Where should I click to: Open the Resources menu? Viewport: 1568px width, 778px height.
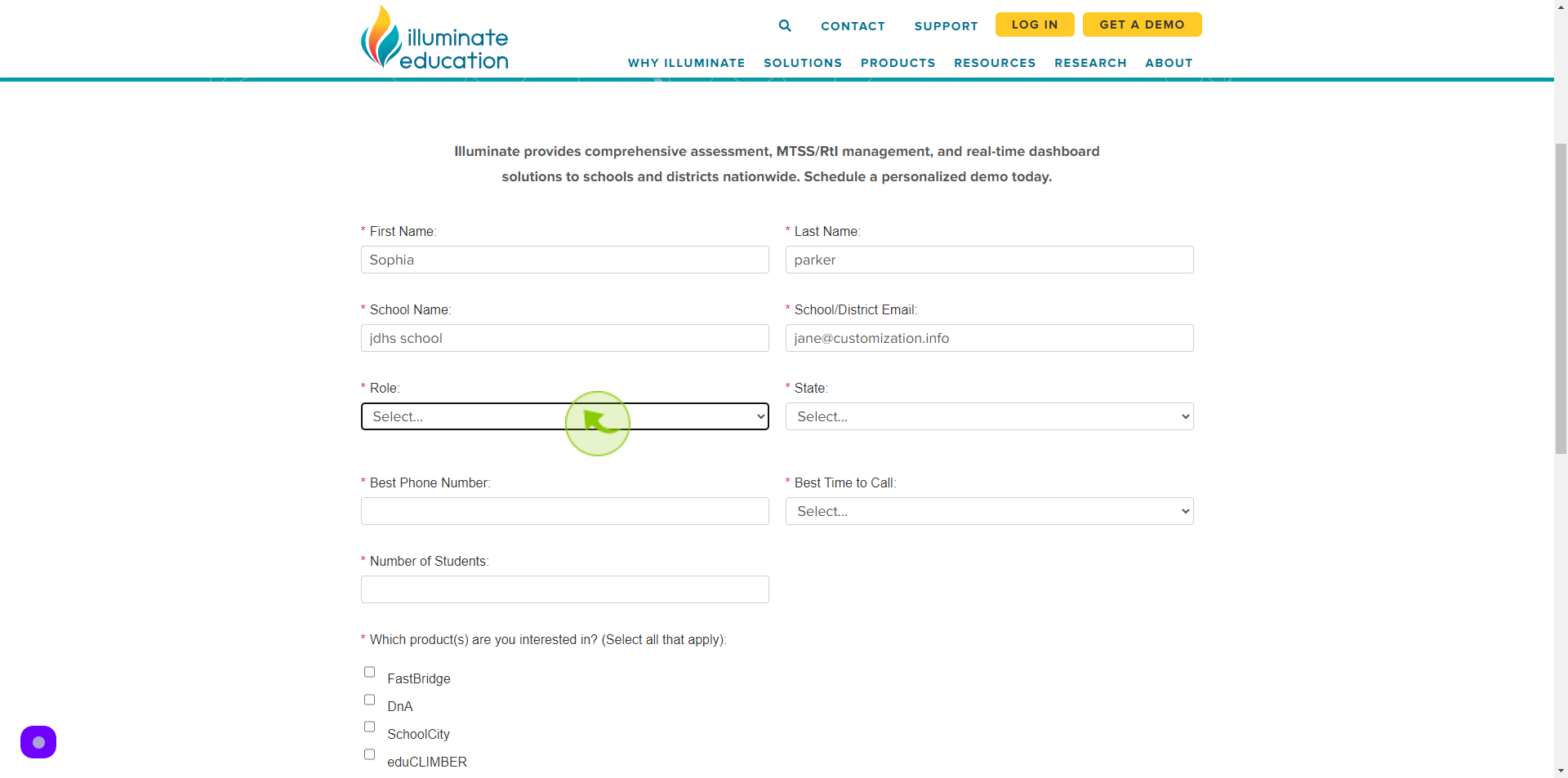pyautogui.click(x=995, y=63)
